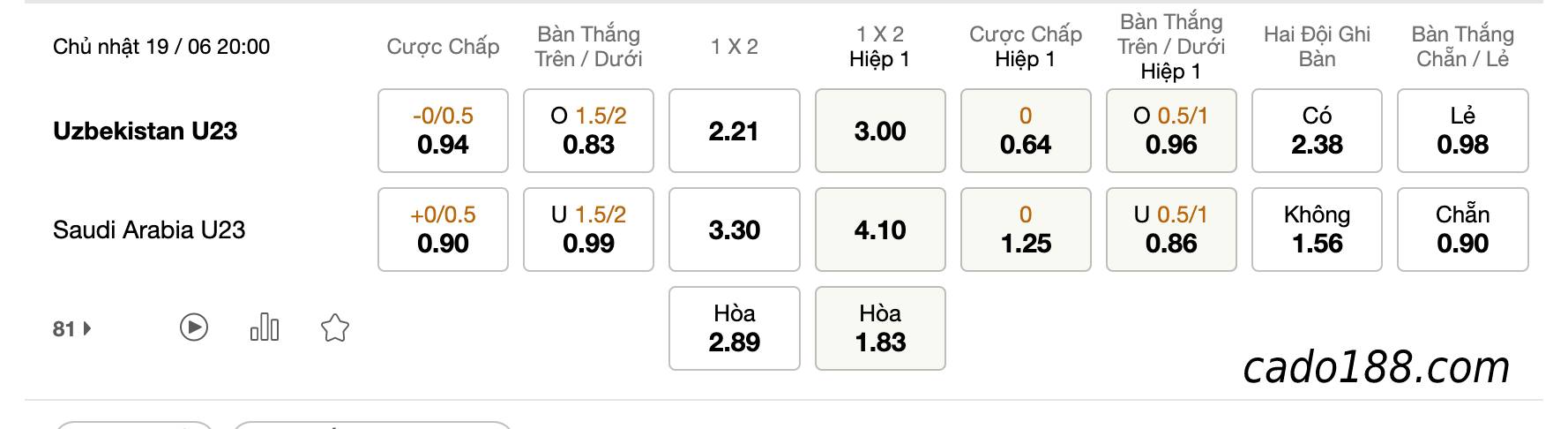Select first half 1X2 odds 3.00
The width and height of the screenshot is (1568, 429).
point(880,131)
